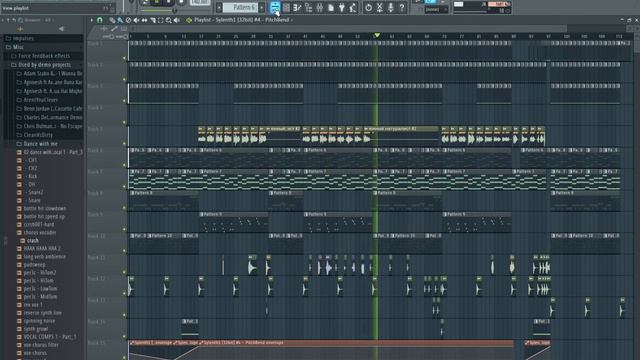Mute Track 9 using its green switch
Screen dimensions: 640x360
click(x=124, y=229)
